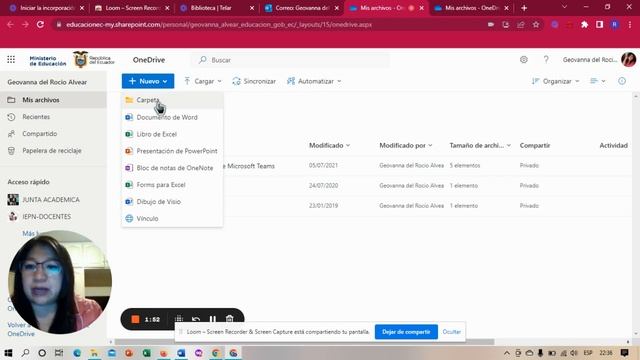Click the Sincronizar button
This screenshot has width=640, height=360.
(254, 81)
